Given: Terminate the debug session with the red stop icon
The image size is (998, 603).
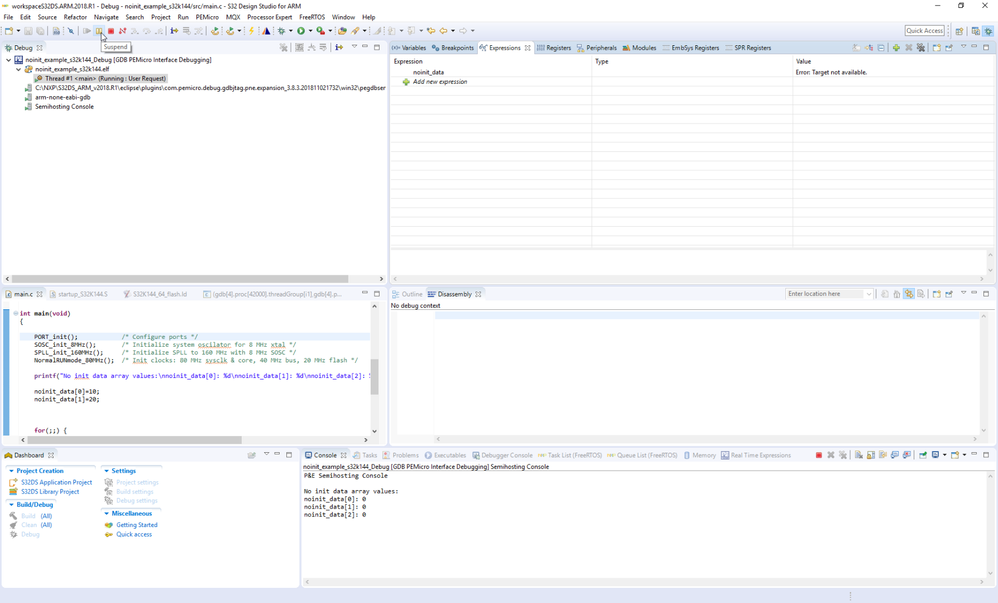Looking at the screenshot, I should coord(111,31).
